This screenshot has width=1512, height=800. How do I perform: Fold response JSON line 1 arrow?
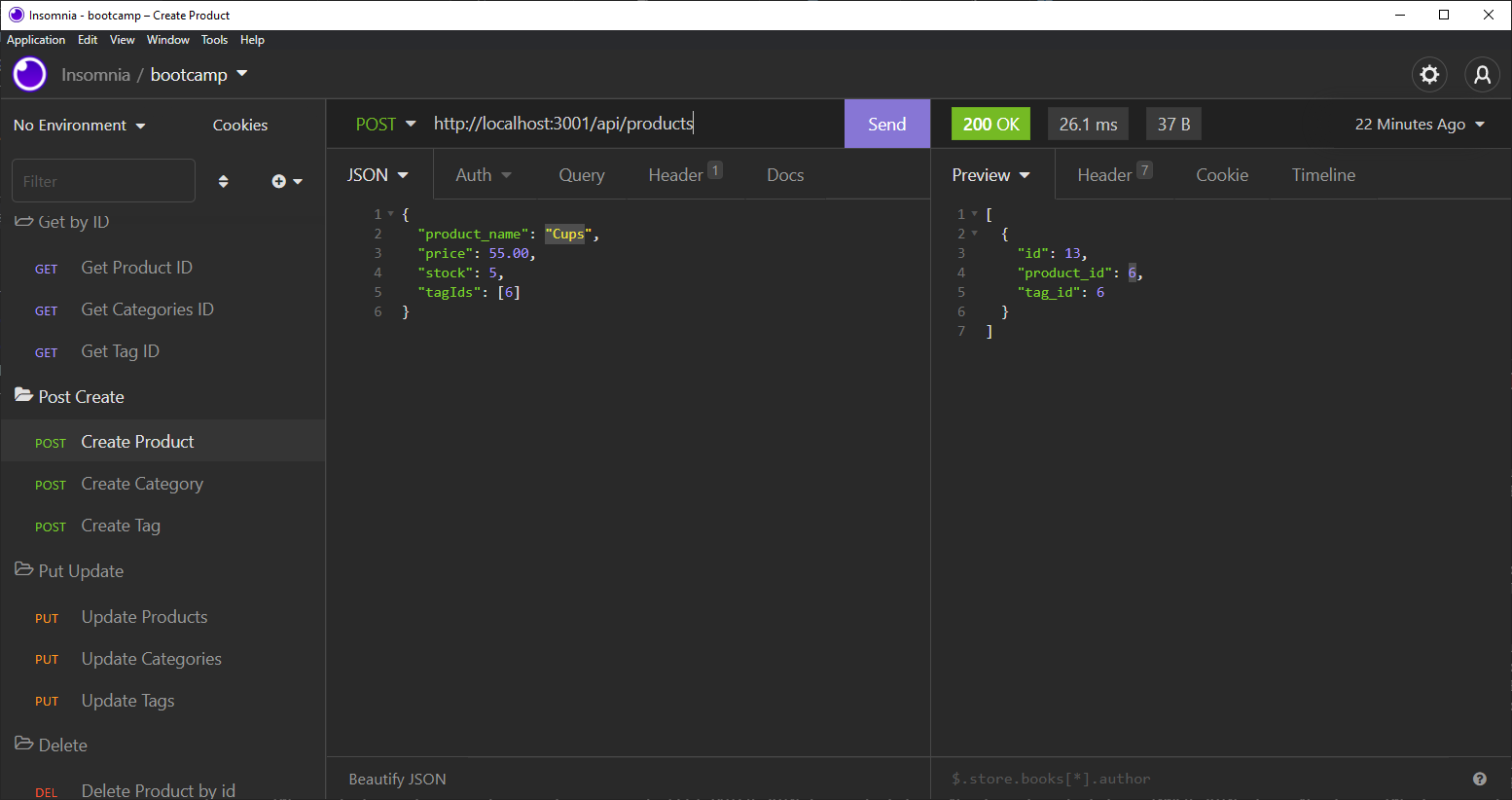click(x=974, y=214)
